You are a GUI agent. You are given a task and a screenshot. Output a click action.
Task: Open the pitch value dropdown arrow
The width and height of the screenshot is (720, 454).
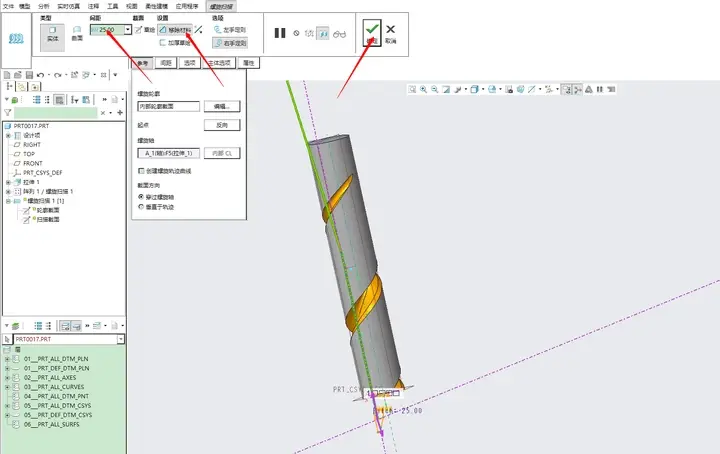(x=128, y=30)
